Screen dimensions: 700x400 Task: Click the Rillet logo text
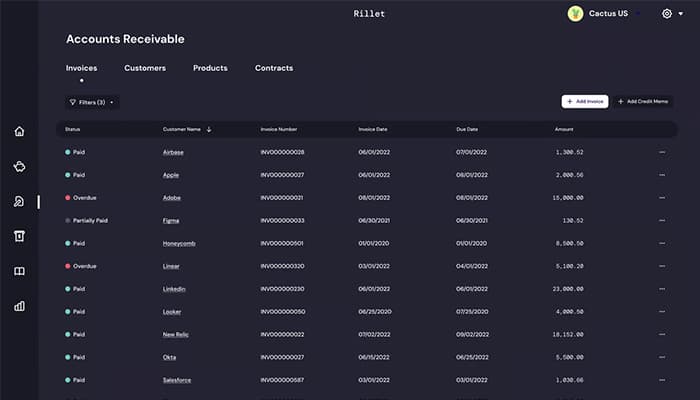[369, 14]
